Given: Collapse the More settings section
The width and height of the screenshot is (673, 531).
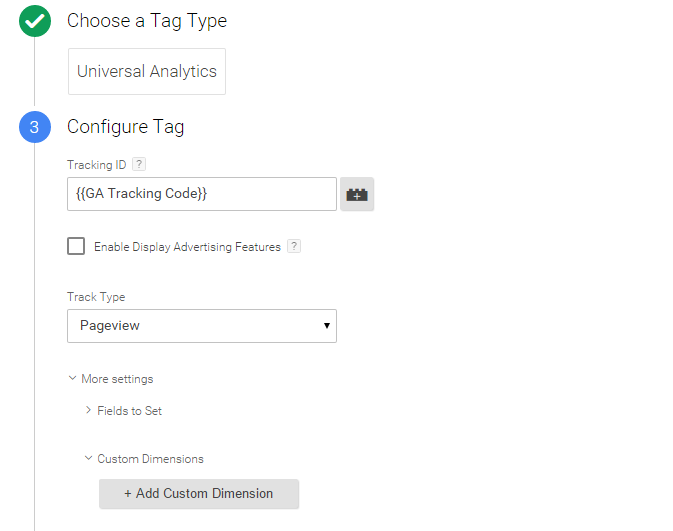Looking at the screenshot, I should [x=116, y=379].
